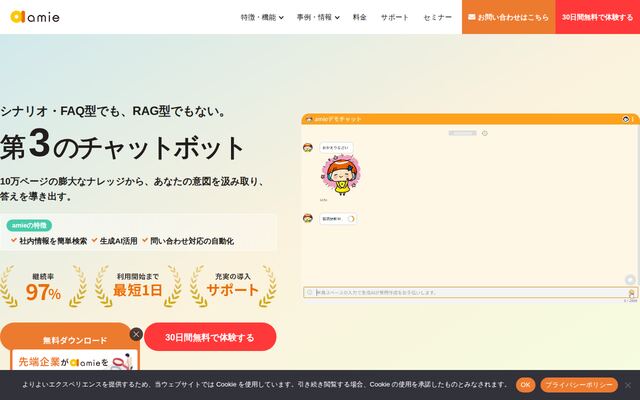Click the chat message input field
The image size is (640, 400).
click(x=469, y=292)
